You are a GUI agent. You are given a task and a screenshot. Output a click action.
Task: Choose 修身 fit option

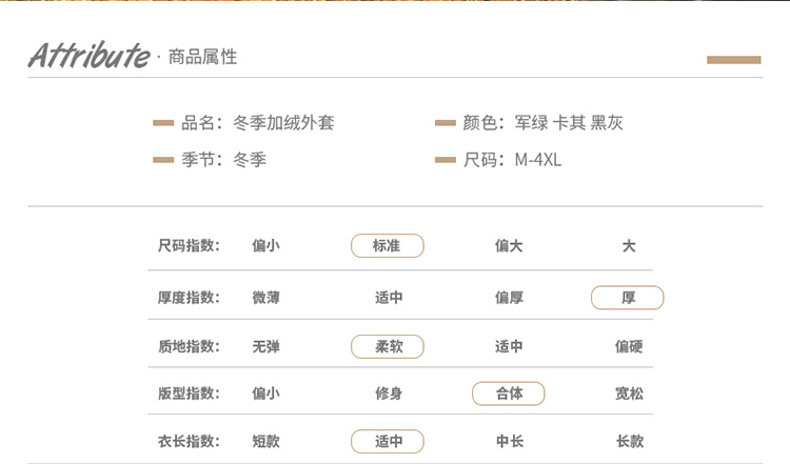click(388, 394)
